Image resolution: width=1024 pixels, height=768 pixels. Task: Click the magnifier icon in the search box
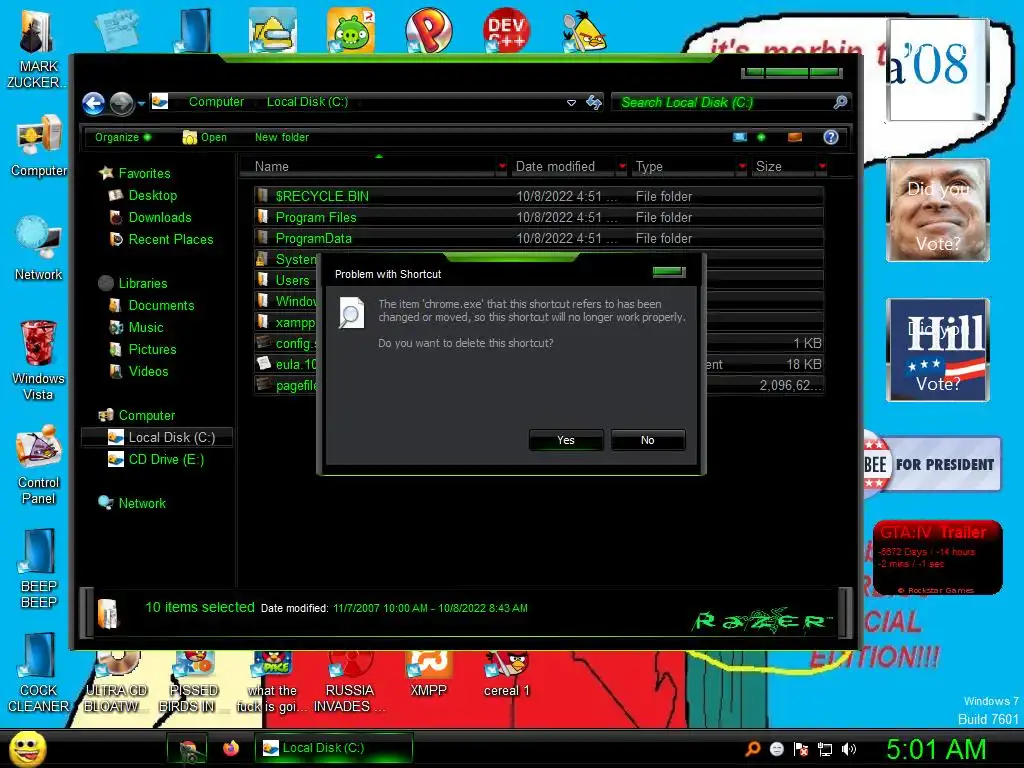click(840, 102)
